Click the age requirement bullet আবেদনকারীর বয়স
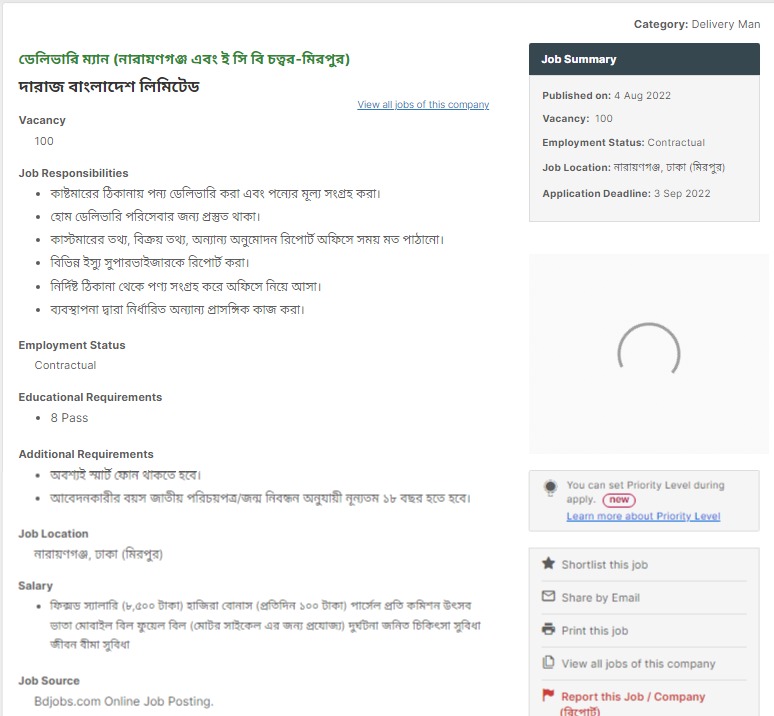 [x=260, y=498]
